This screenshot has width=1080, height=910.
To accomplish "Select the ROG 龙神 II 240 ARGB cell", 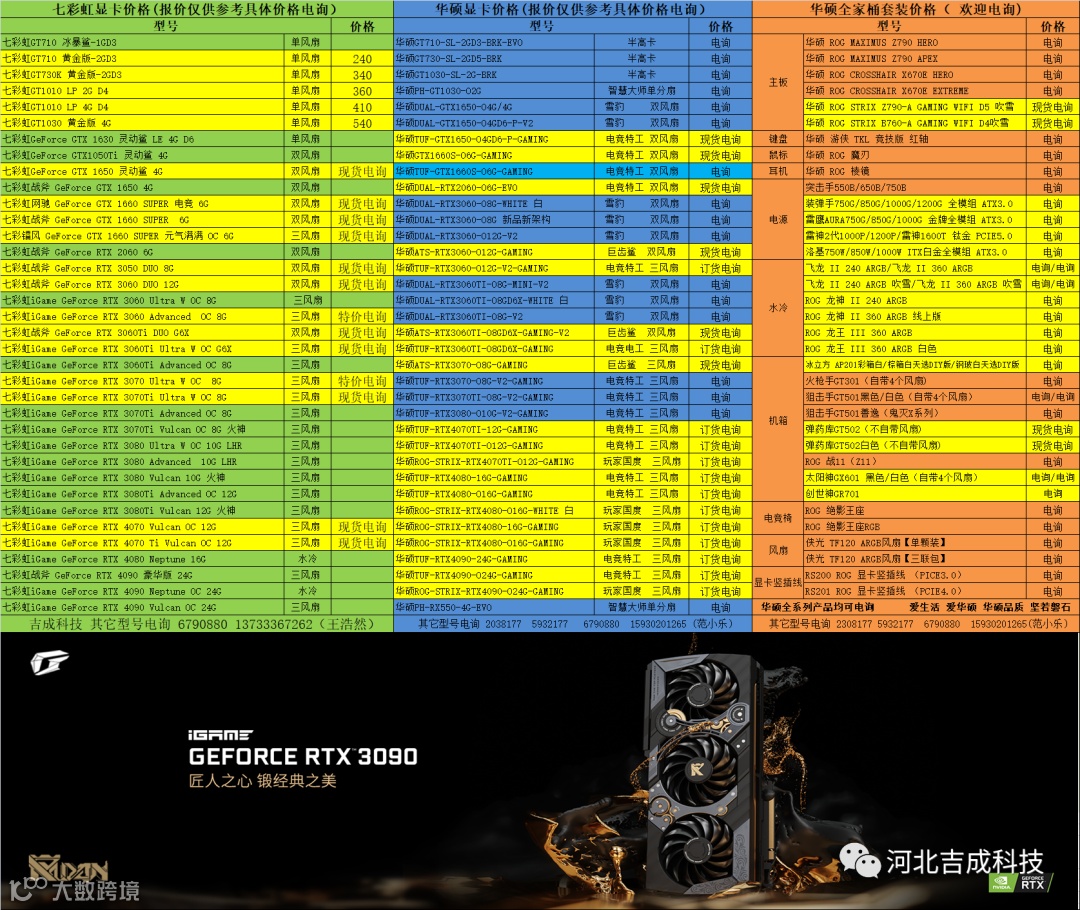I will coord(915,300).
